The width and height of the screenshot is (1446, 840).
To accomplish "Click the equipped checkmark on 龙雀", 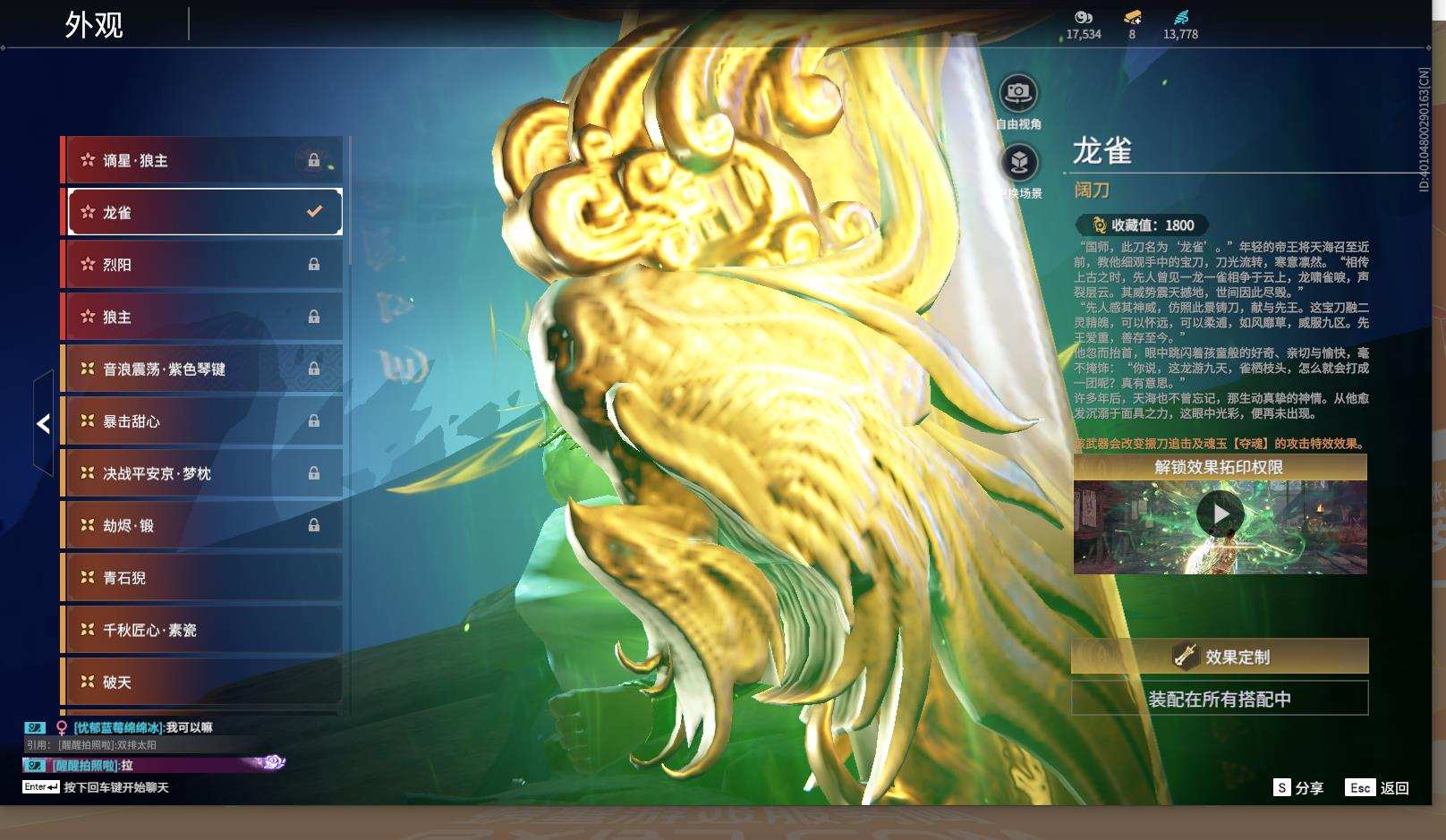I will [x=314, y=212].
